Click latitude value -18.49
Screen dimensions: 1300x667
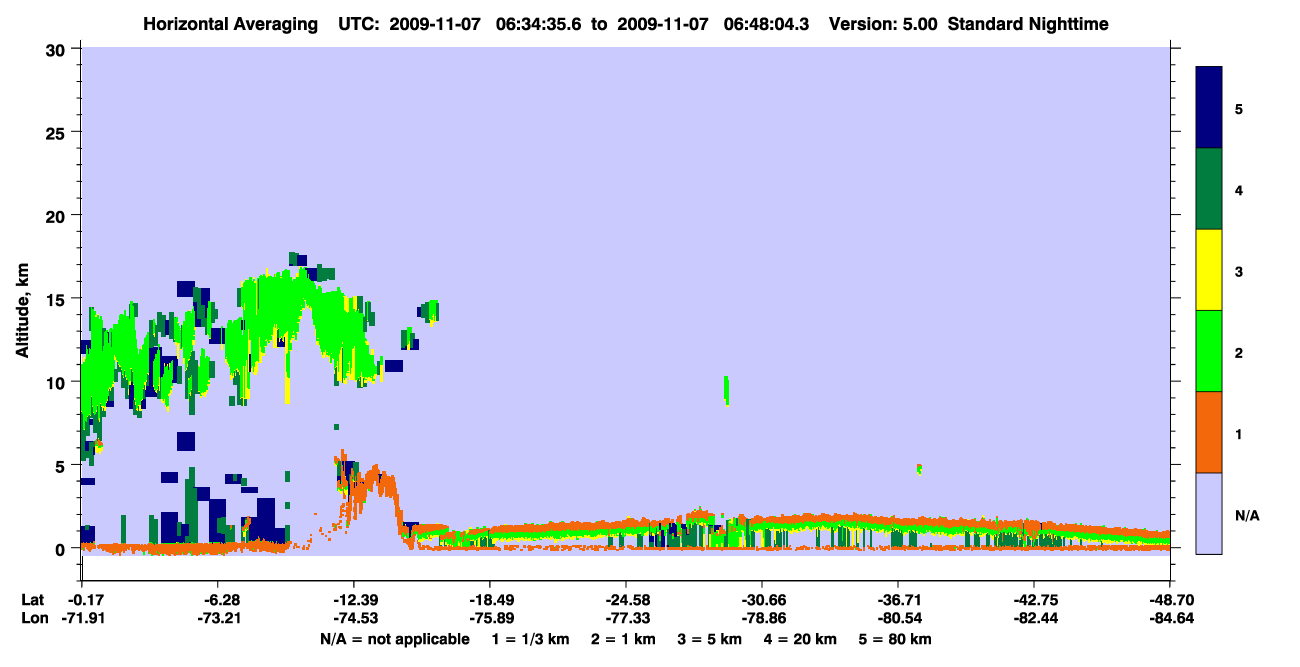[489, 600]
